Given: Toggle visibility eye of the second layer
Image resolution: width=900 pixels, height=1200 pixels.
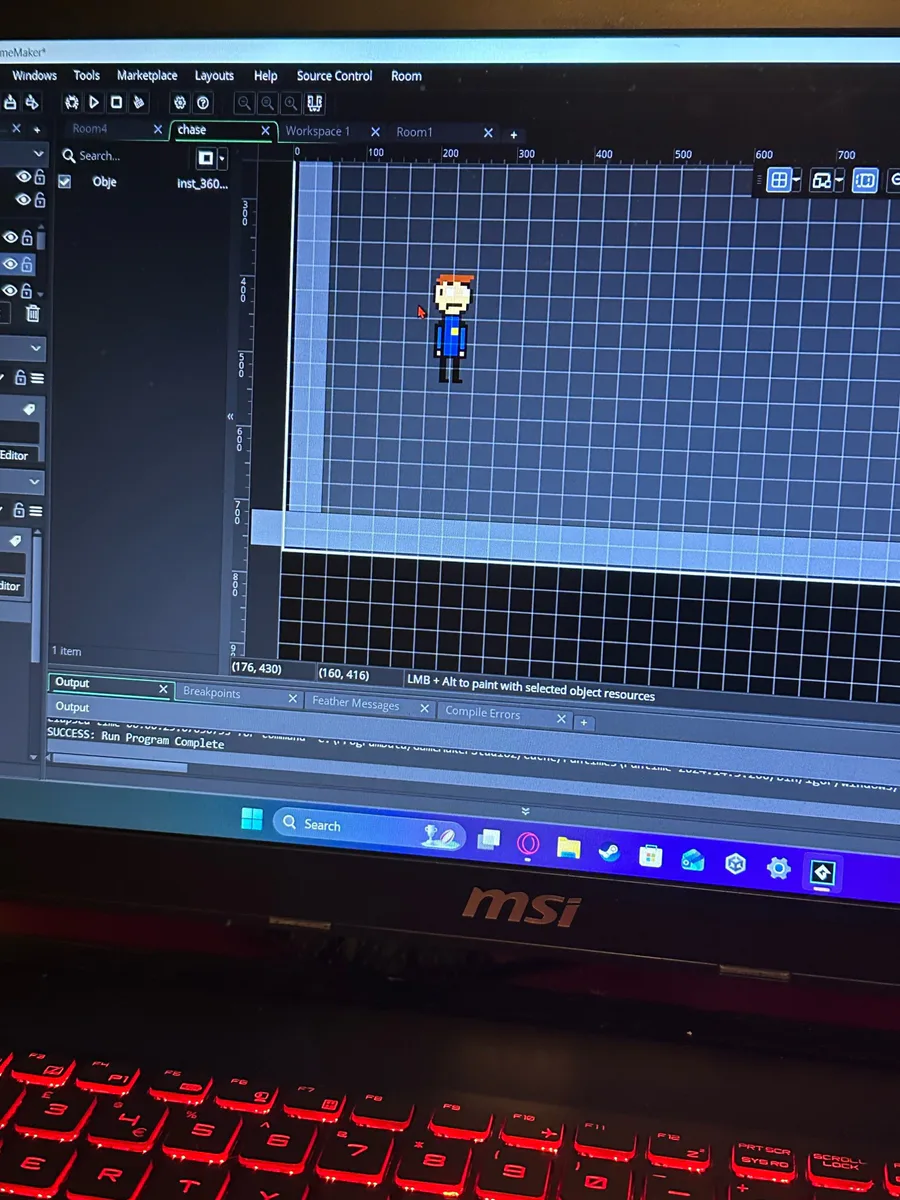Looking at the screenshot, I should point(23,200).
